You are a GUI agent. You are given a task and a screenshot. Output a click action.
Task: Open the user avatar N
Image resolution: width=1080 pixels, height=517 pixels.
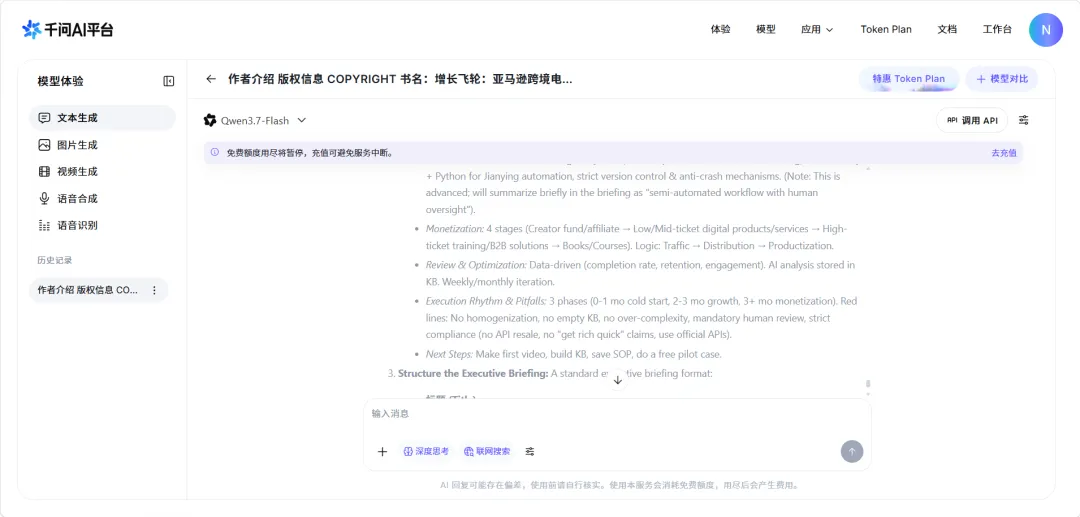point(1046,30)
